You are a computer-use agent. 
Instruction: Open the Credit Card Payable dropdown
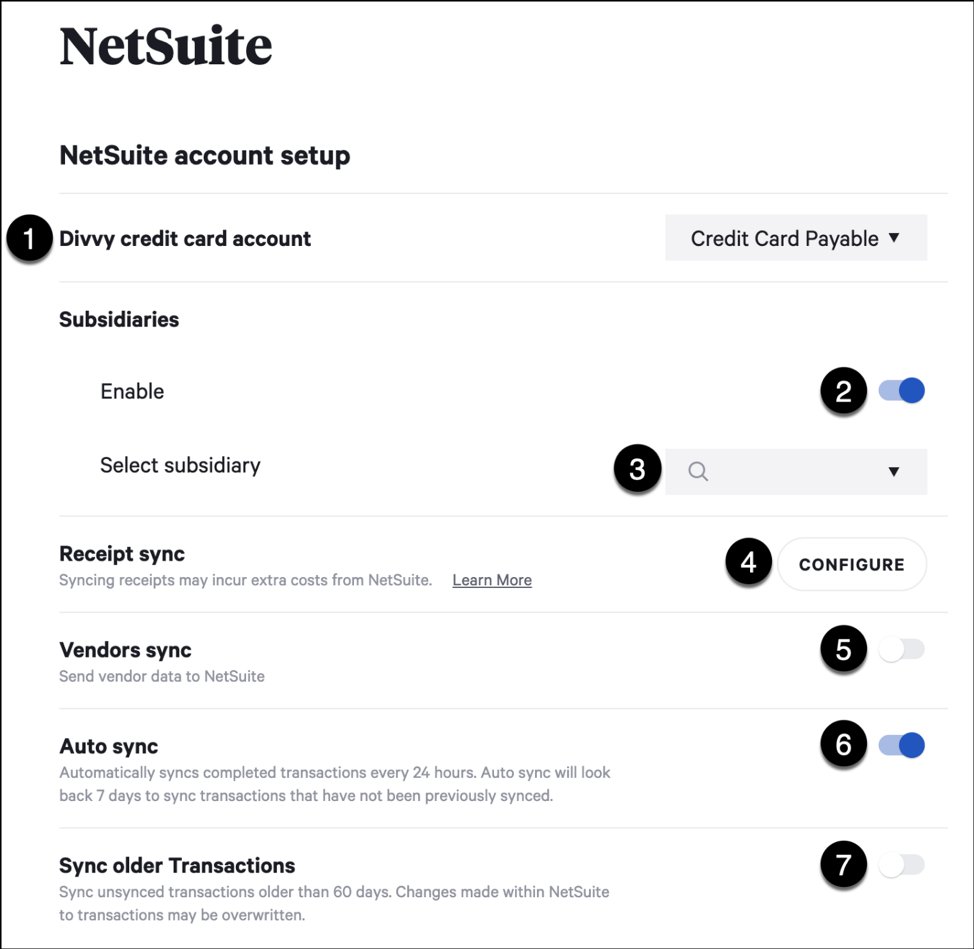(x=796, y=239)
